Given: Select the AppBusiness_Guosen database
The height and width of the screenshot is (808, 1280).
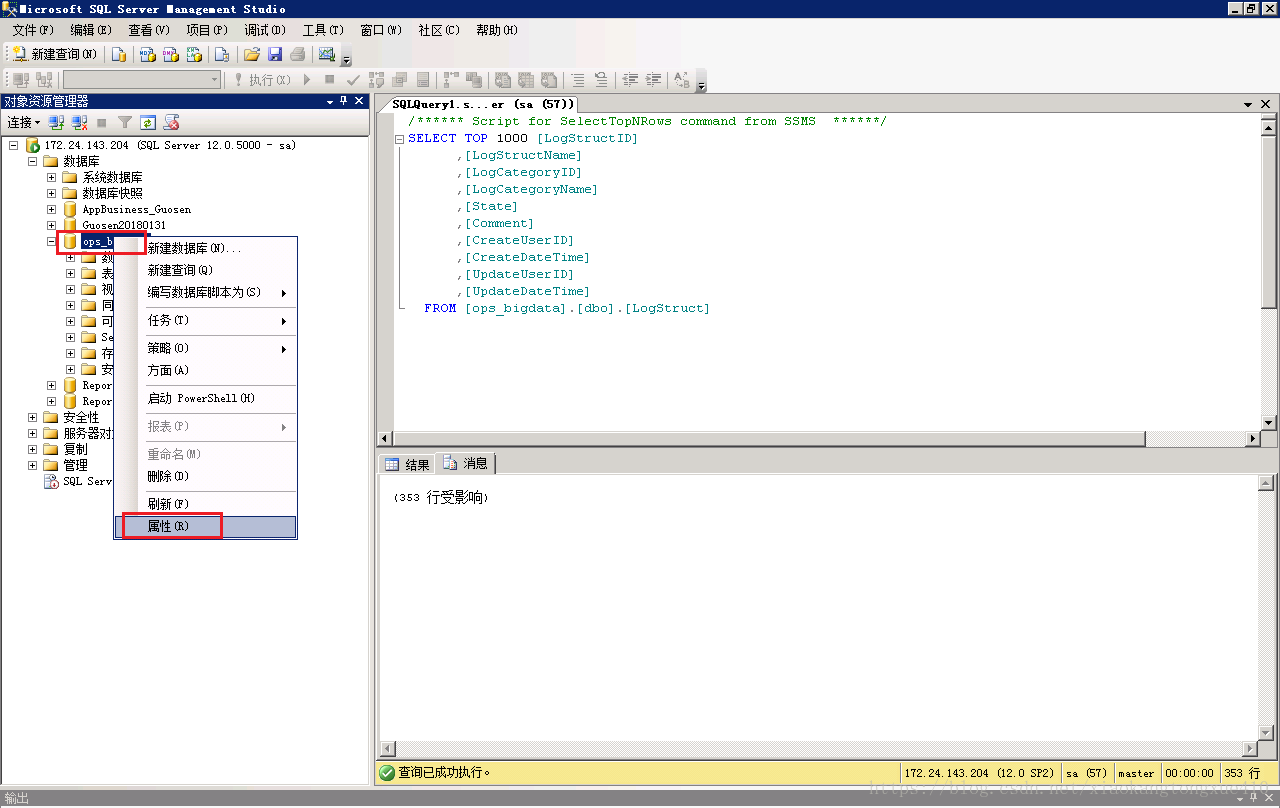Looking at the screenshot, I should pyautogui.click(x=136, y=209).
